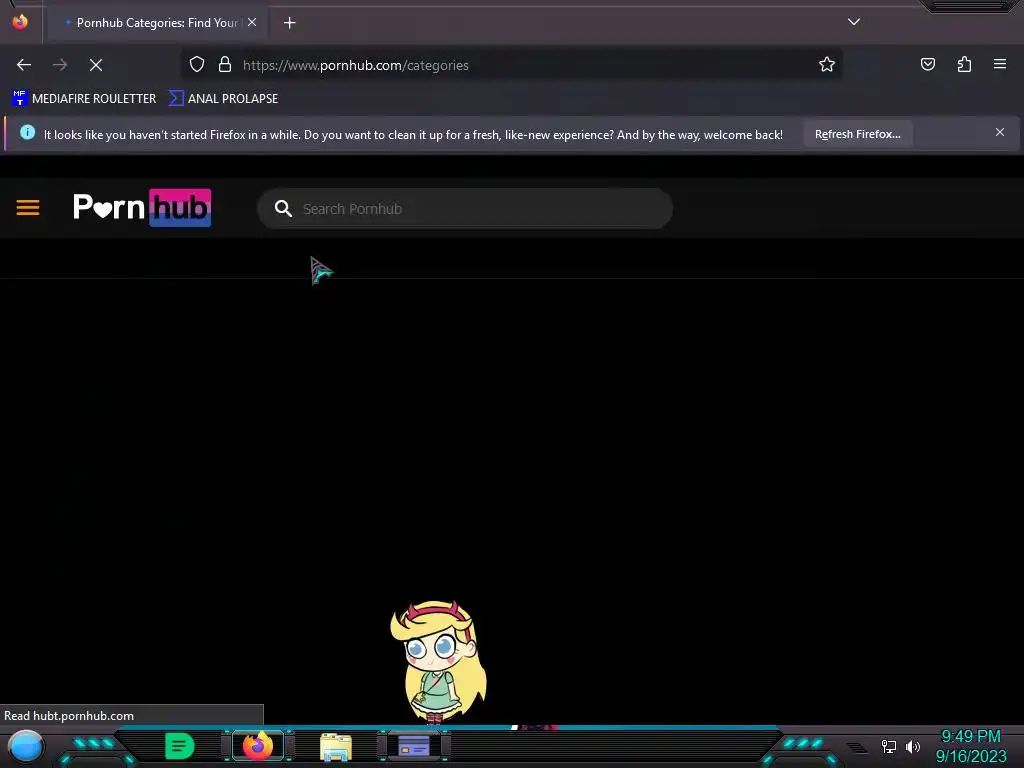1024x768 pixels.
Task: Go back using the browser back arrow
Action: (24, 65)
